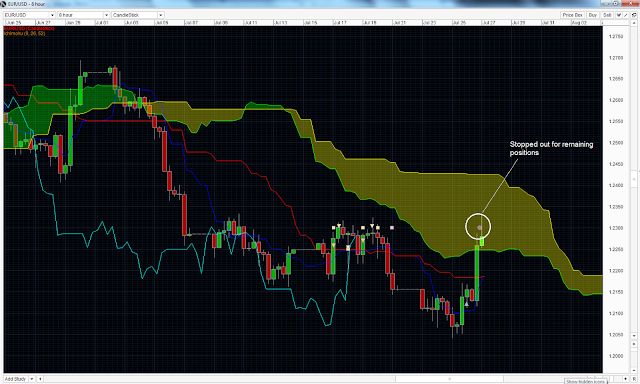The image size is (640, 384).
Task: Click the chart settings icon at top right
Action: pos(634,15)
